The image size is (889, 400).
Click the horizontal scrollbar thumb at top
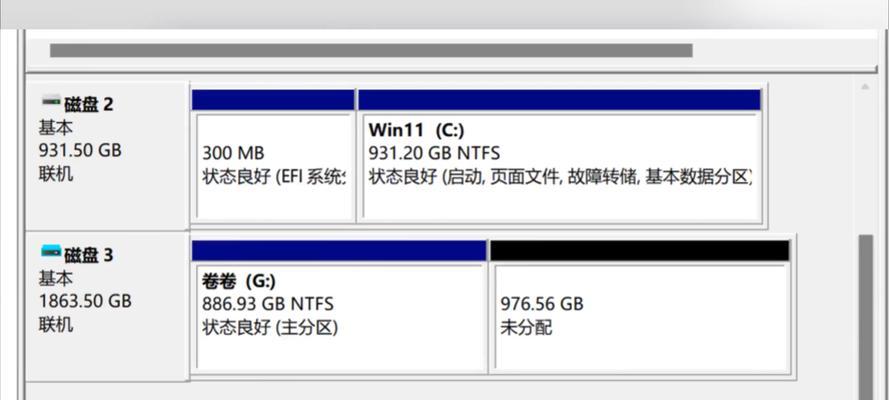[371, 50]
